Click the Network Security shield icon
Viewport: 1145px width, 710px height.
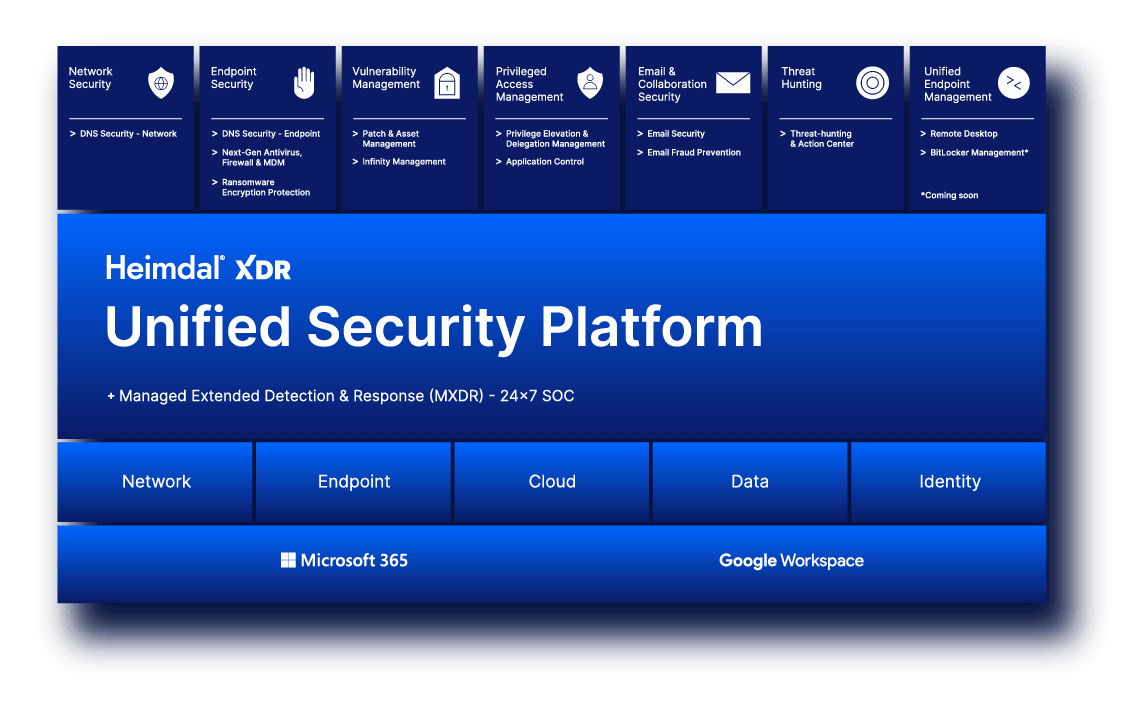pos(161,82)
